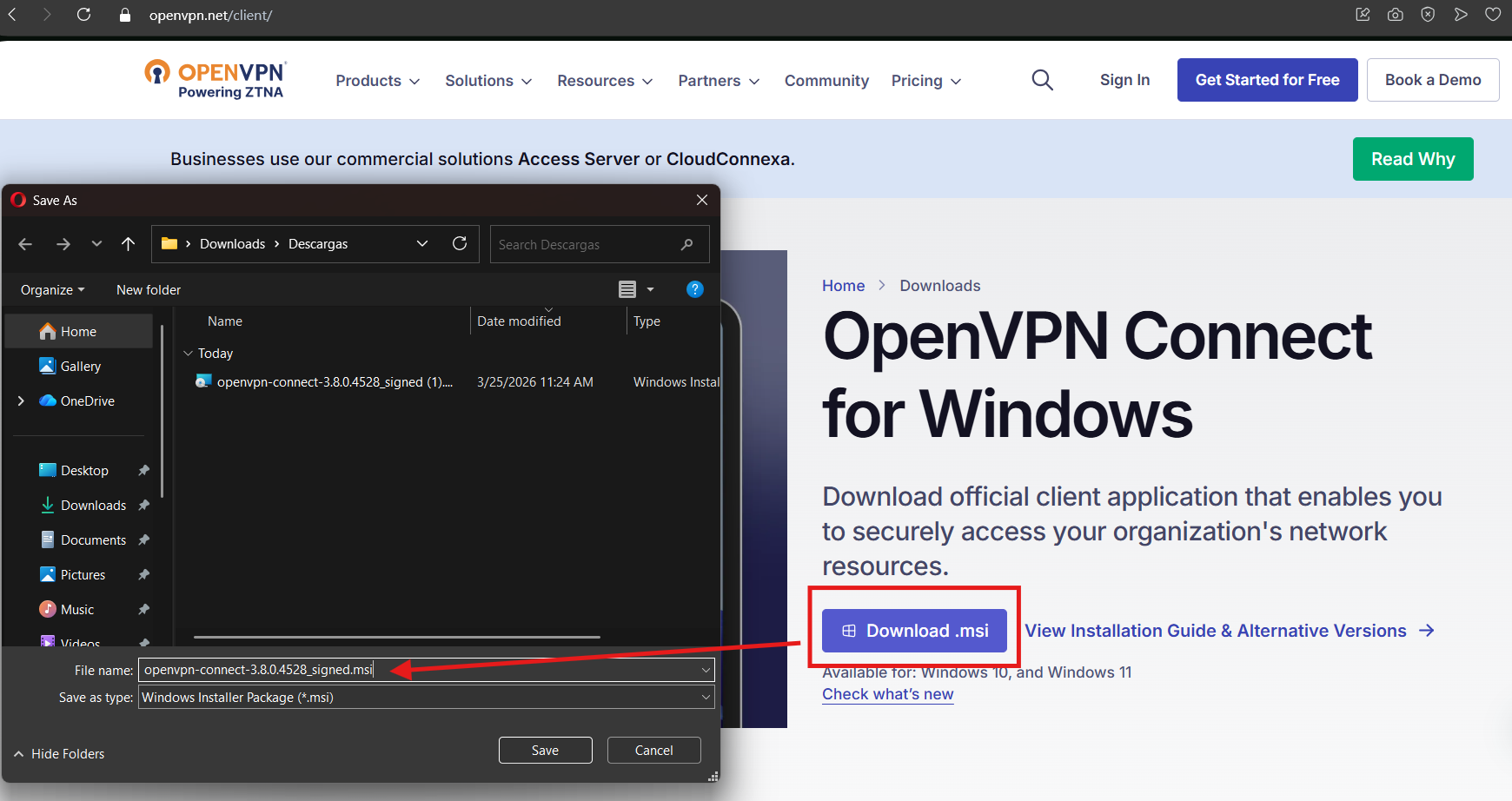
Task: Change folder view layout icon
Action: point(627,289)
